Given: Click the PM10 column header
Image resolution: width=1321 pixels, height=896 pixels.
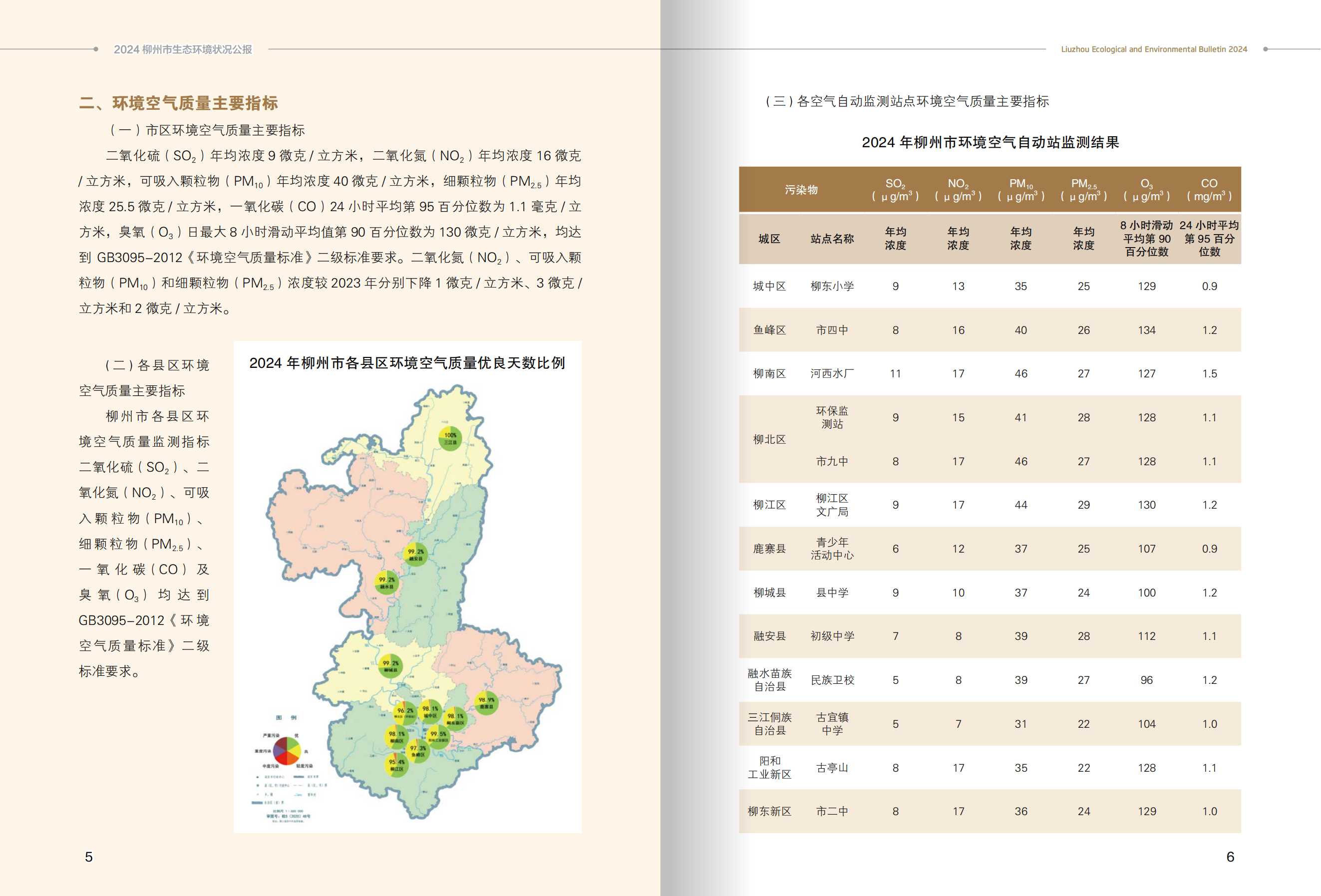Looking at the screenshot, I should (x=1021, y=190).
